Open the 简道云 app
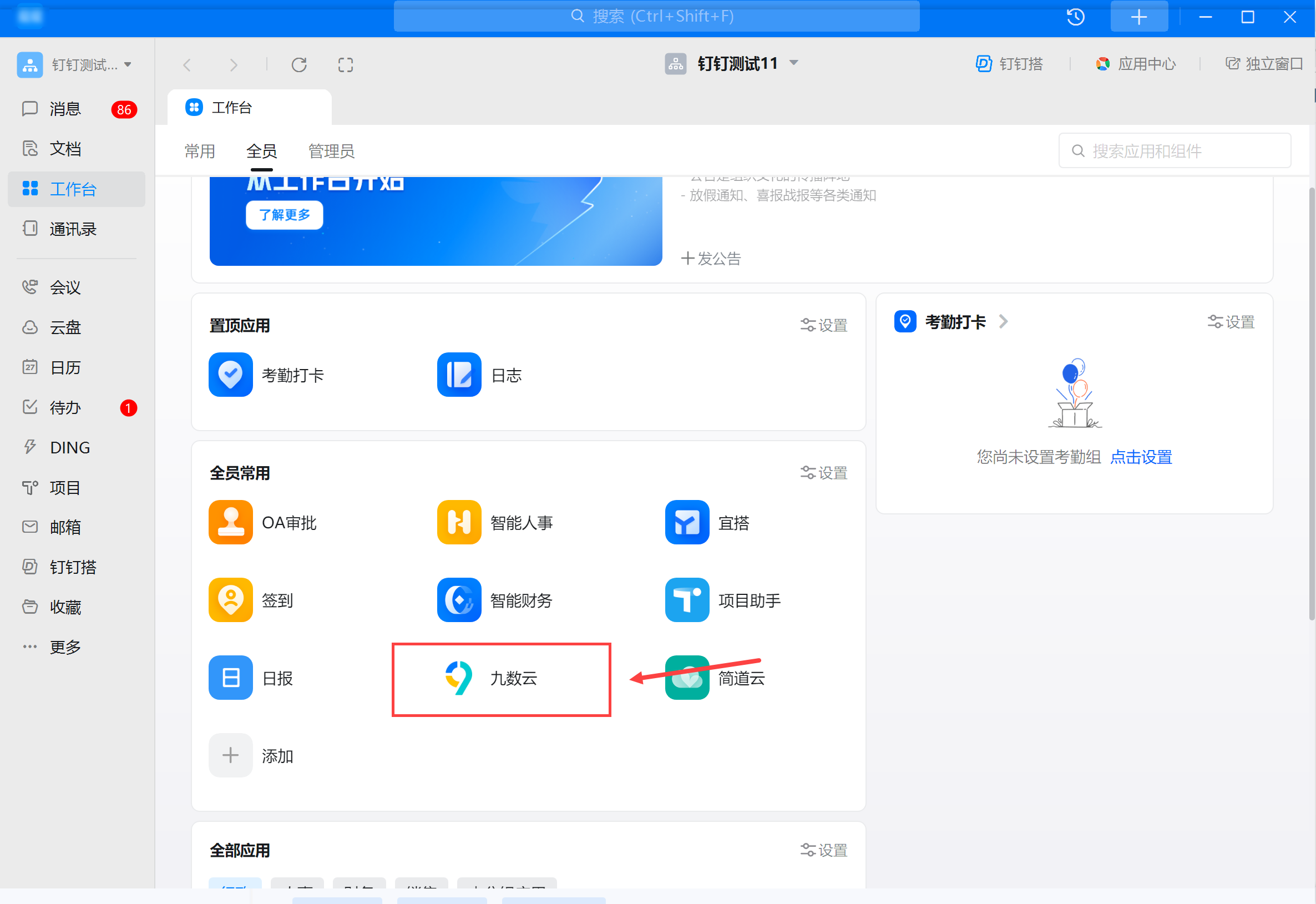The height and width of the screenshot is (904, 1316). [x=715, y=678]
